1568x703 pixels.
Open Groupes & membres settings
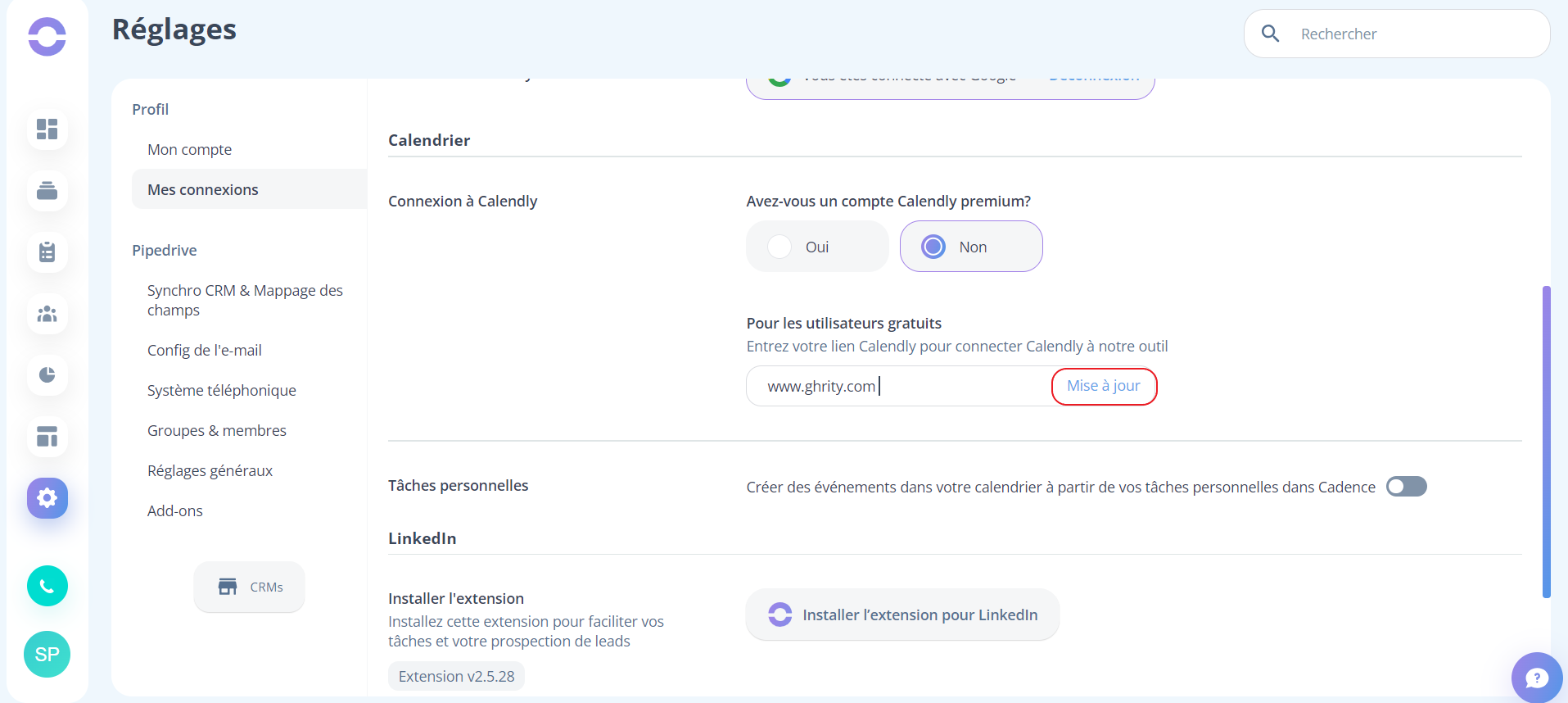[x=217, y=431]
